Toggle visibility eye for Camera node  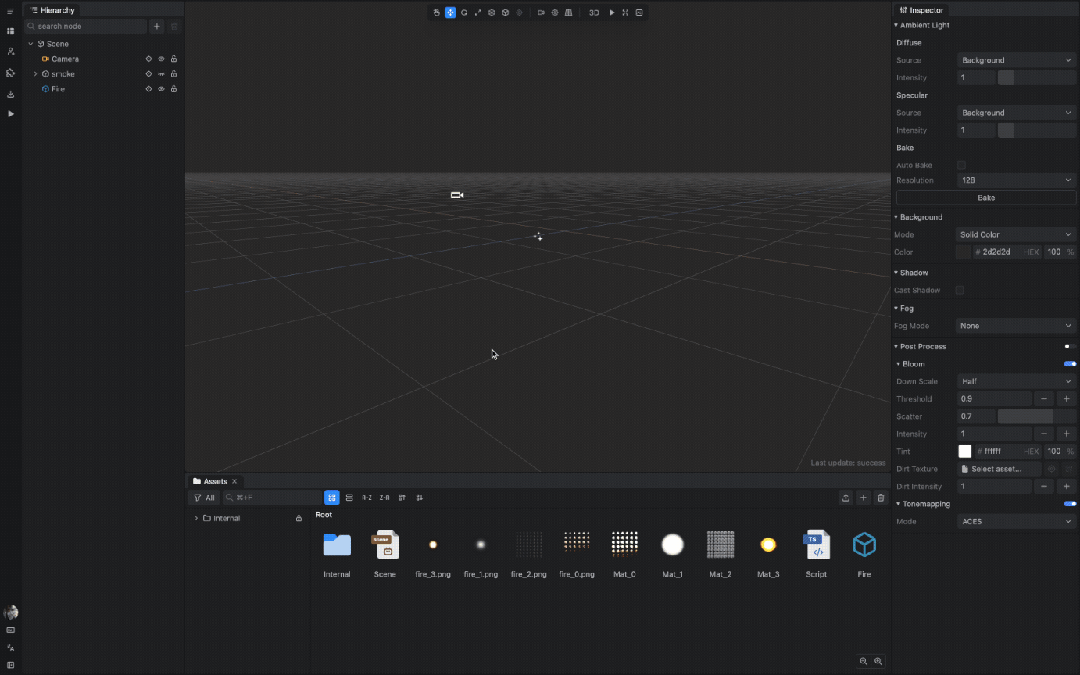pos(161,59)
